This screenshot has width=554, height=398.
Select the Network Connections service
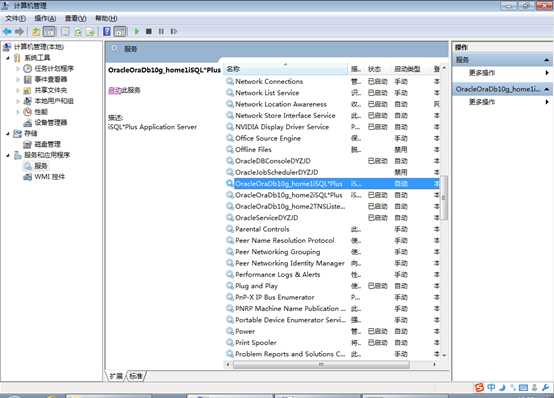click(x=332, y=81)
